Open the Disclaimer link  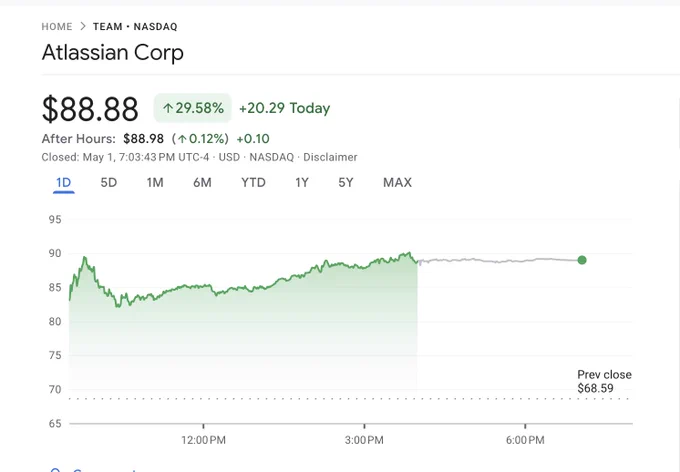[x=330, y=157]
